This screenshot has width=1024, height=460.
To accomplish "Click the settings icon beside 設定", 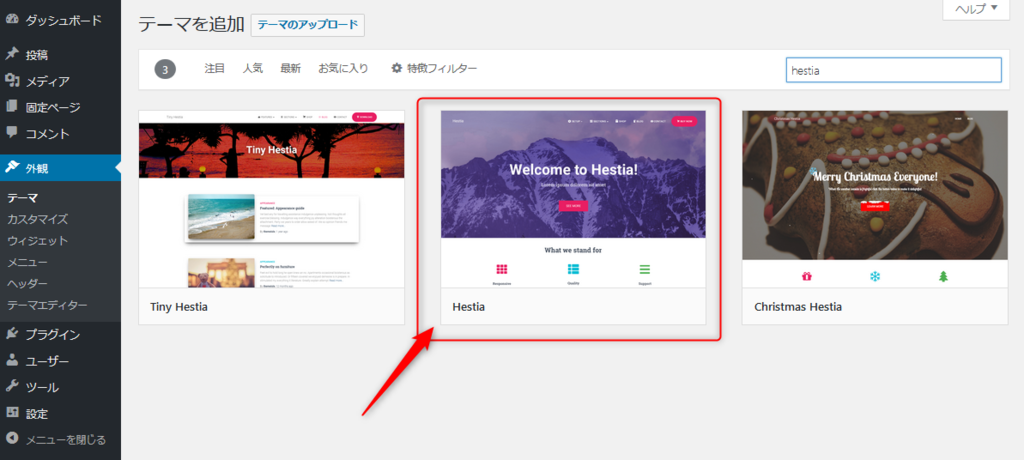I will pos(12,413).
